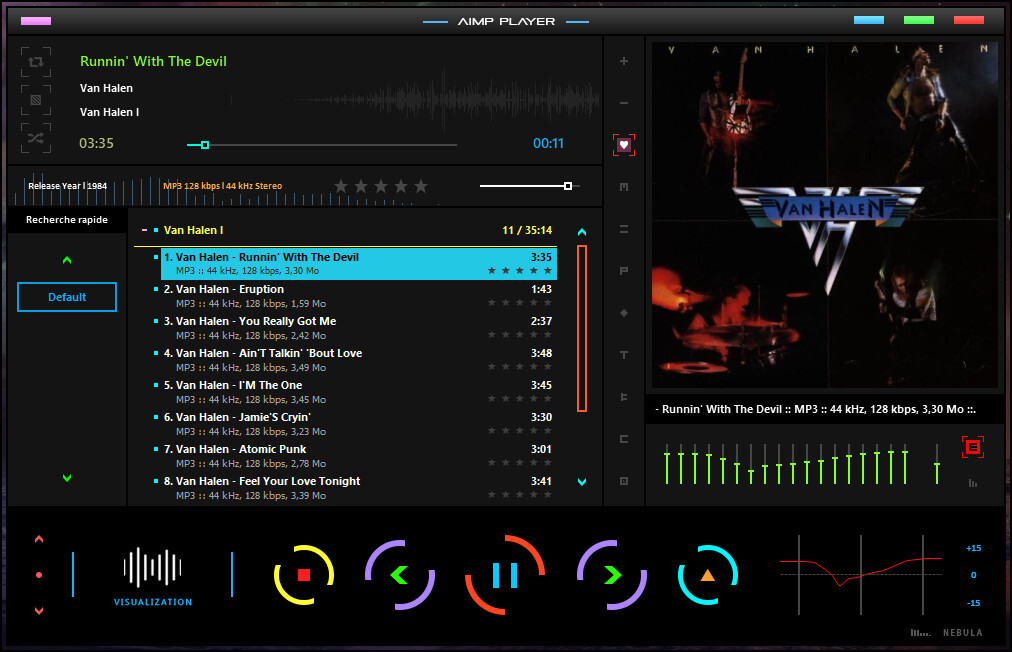The image size is (1012, 652).
Task: Click the two-line equals icon in vertical toolbar
Action: [623, 229]
